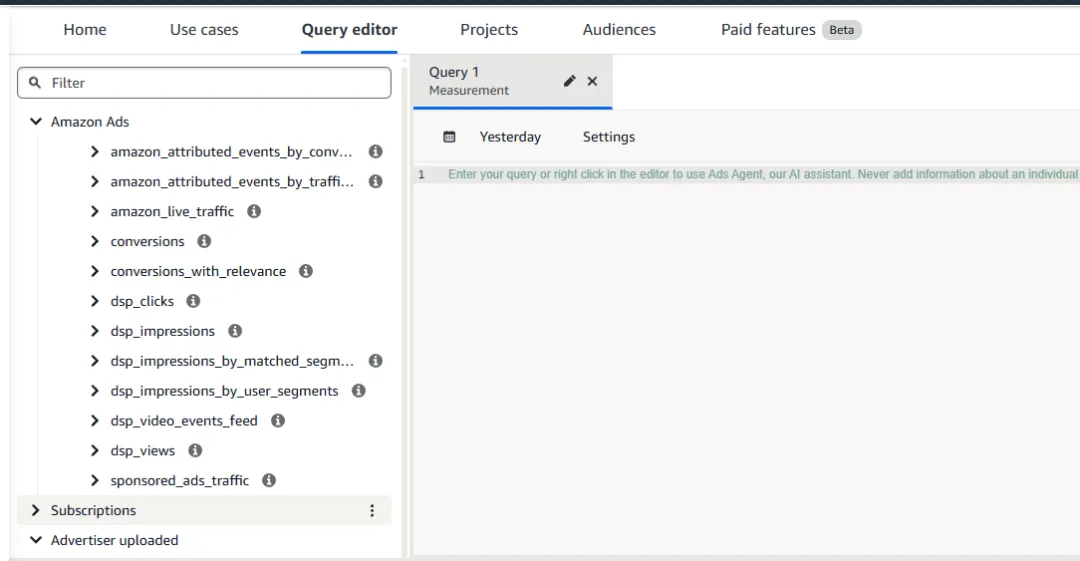
Task: Click the info icon next to dsp_clicks
Action: tap(194, 301)
